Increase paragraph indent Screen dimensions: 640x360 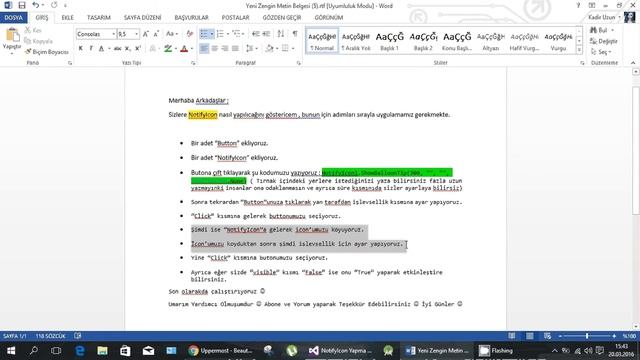pos(266,34)
